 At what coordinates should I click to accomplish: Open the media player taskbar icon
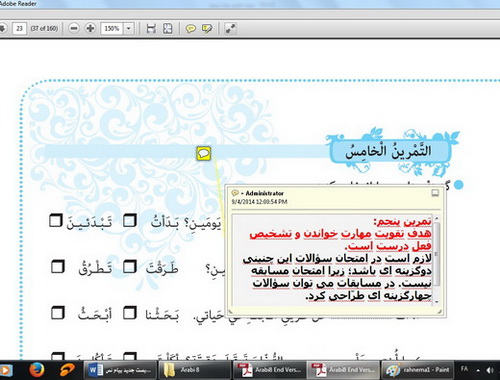5,370
